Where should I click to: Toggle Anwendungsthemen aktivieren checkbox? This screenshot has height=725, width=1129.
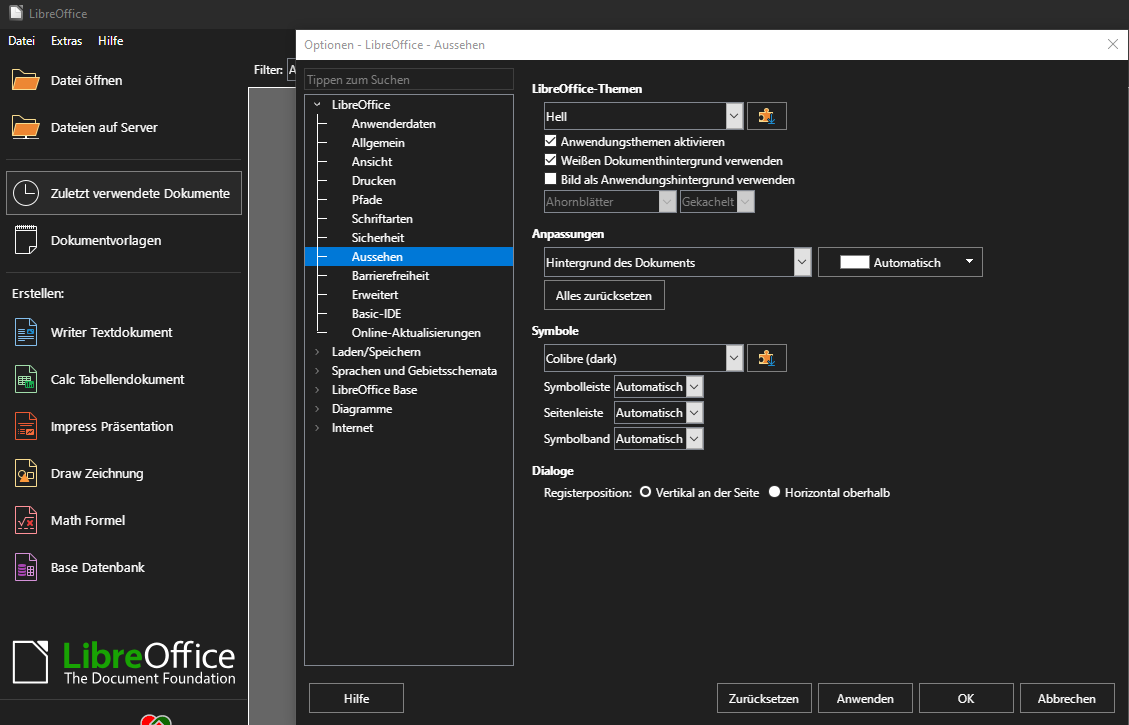(551, 141)
